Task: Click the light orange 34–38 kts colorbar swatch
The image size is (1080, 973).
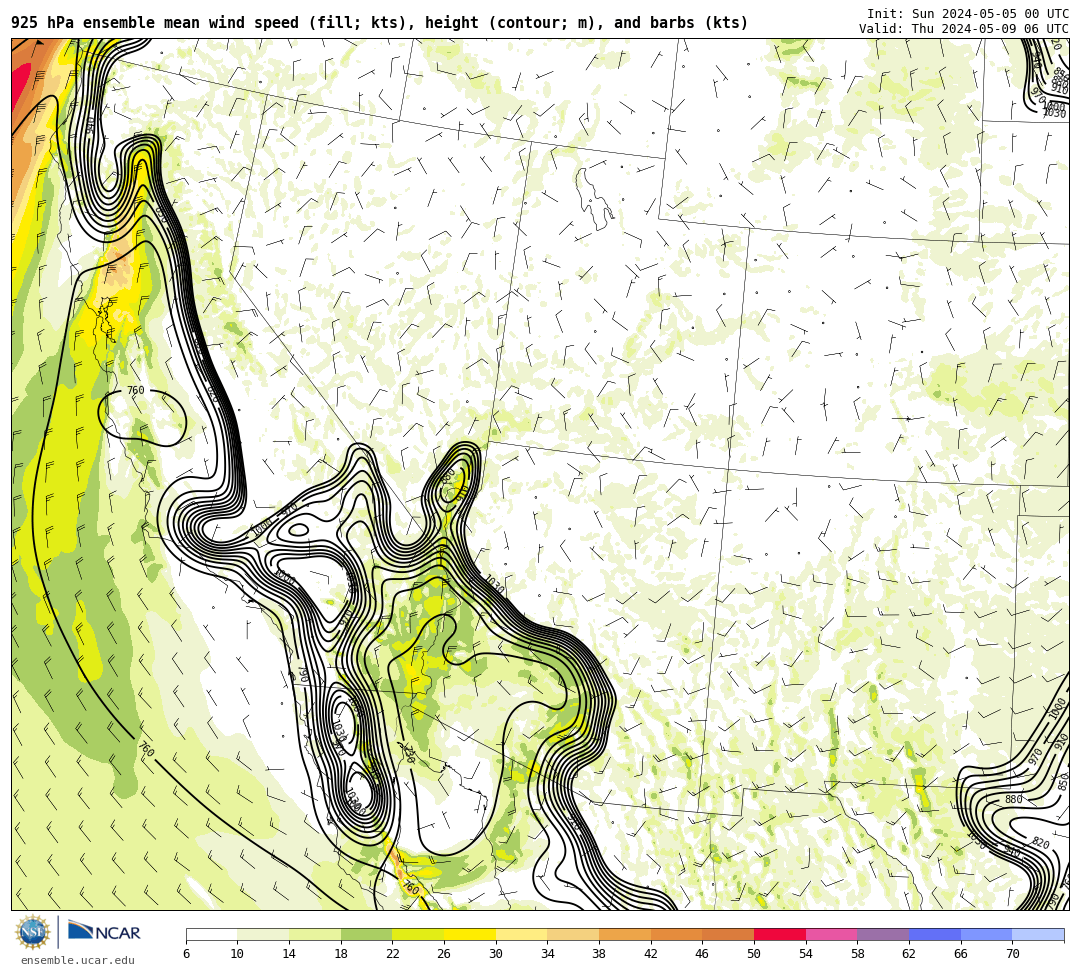Action: tap(573, 934)
